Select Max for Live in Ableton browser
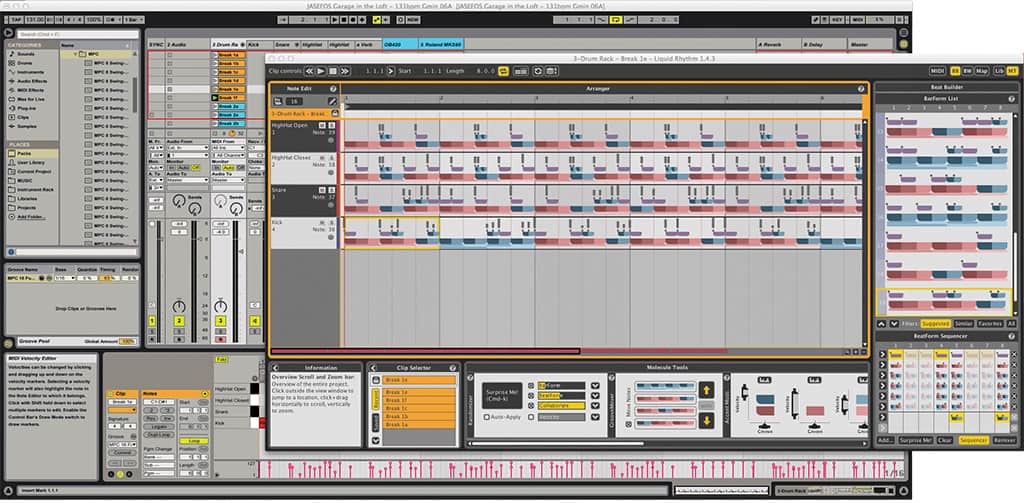This screenshot has width=1024, height=503. [x=32, y=98]
